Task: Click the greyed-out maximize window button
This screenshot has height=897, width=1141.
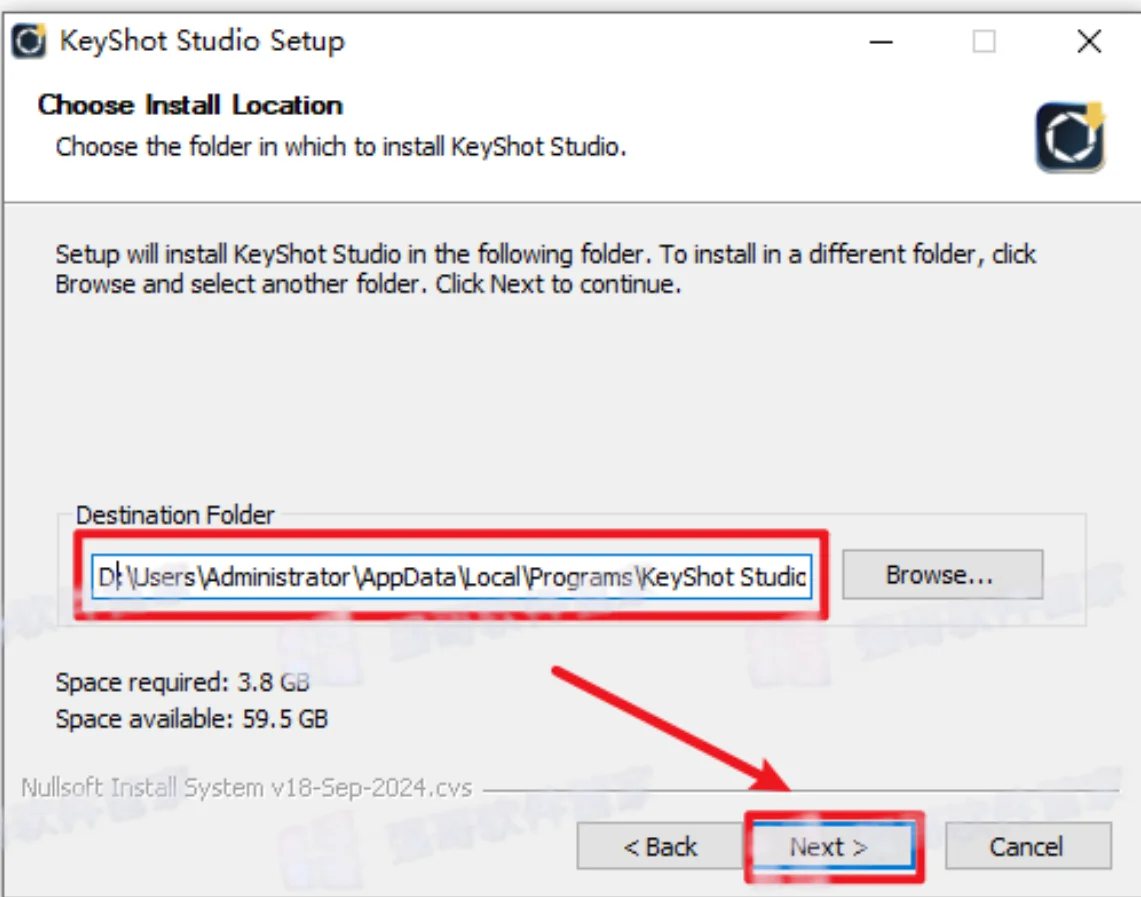Action: click(984, 41)
